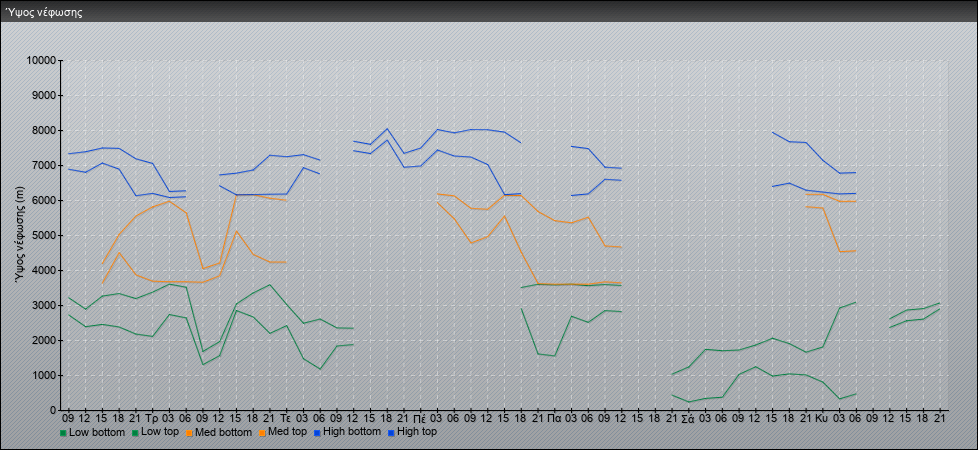The width and height of the screenshot is (978, 450).
Task: Click the 3000 y-axis label
Action: pyautogui.click(x=44, y=305)
